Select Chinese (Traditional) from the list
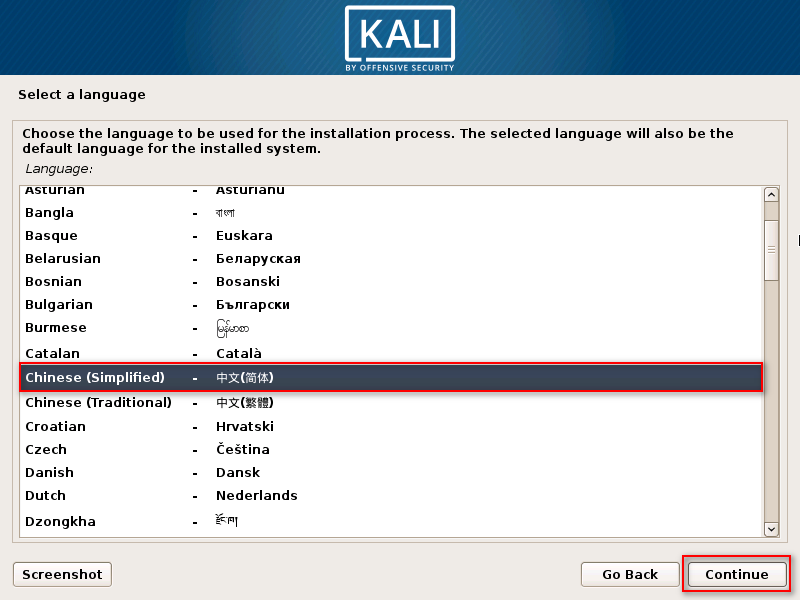800x600 pixels. (x=391, y=403)
